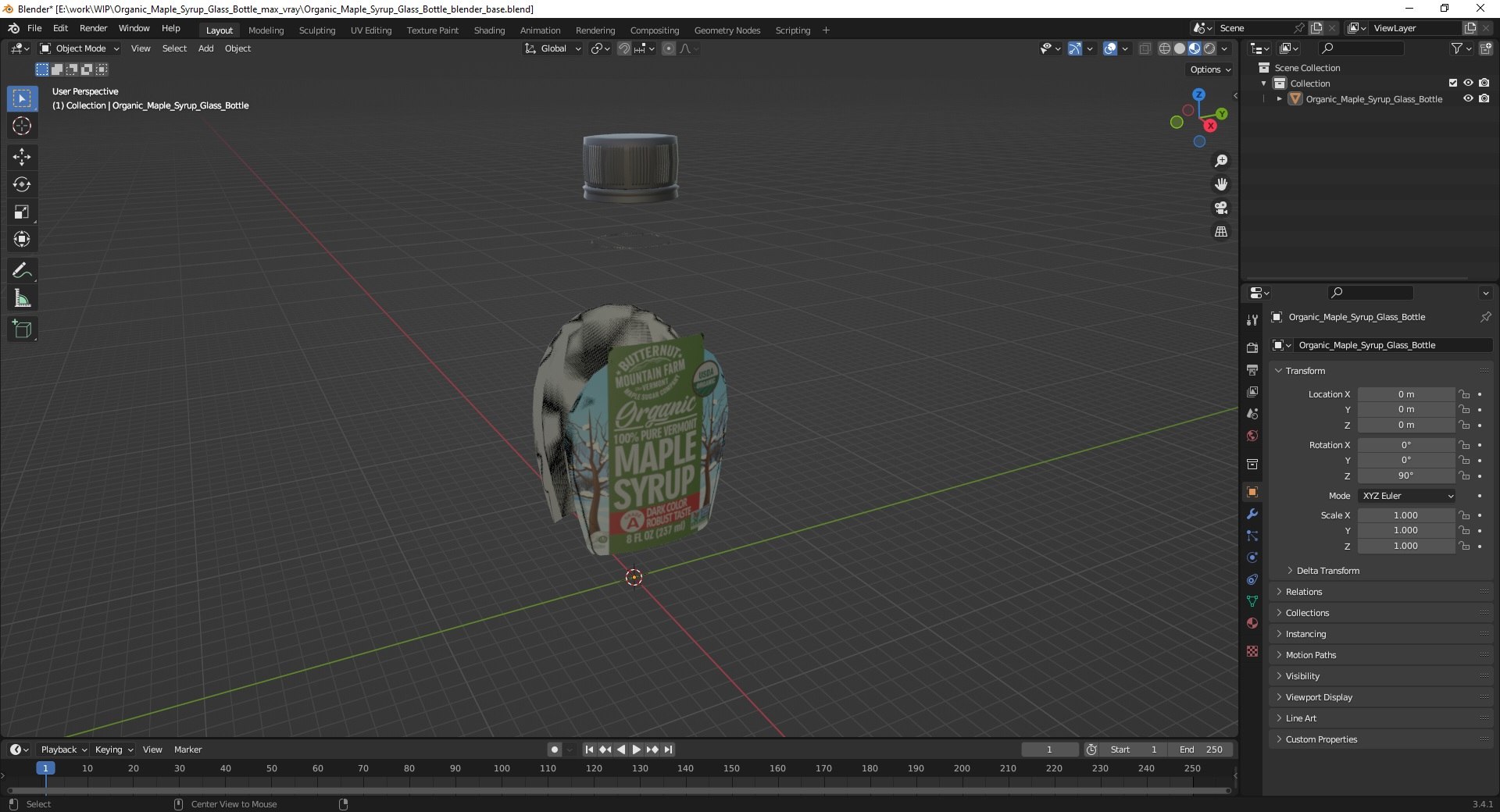Screen dimensions: 1500x812
Task: Open the Render properties tab
Action: pos(1252,347)
